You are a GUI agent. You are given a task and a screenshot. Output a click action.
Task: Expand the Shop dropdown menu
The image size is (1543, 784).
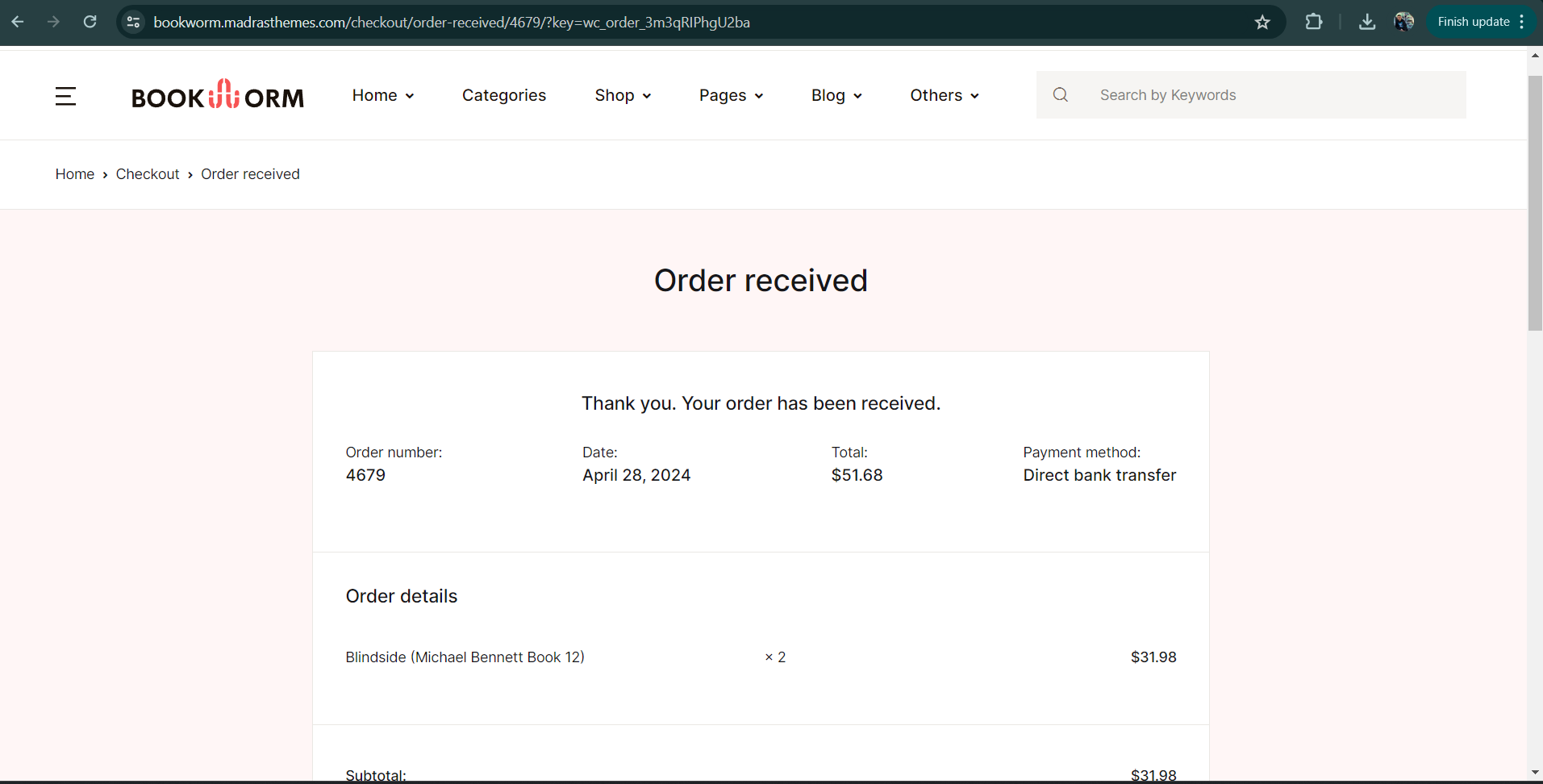pos(623,95)
